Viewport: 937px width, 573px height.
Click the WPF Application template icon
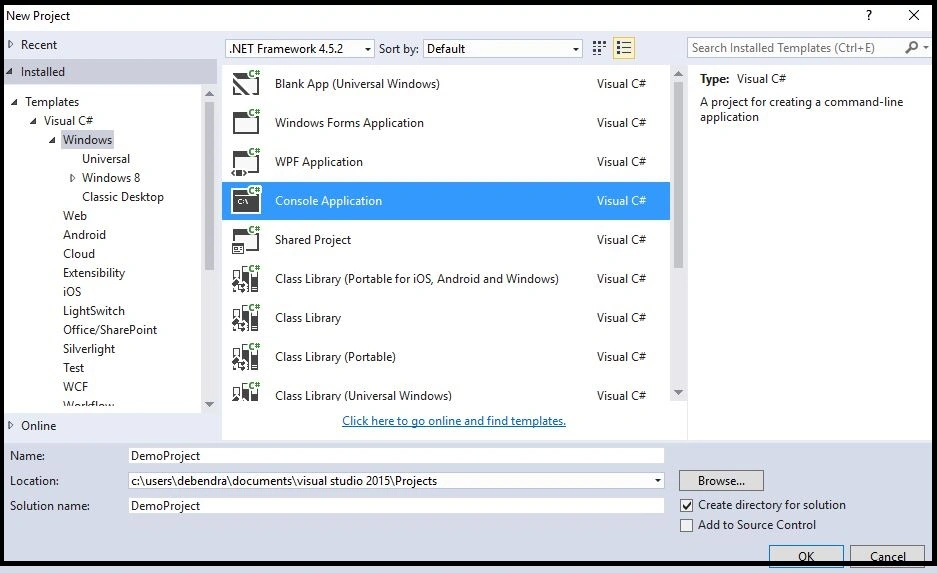(246, 161)
